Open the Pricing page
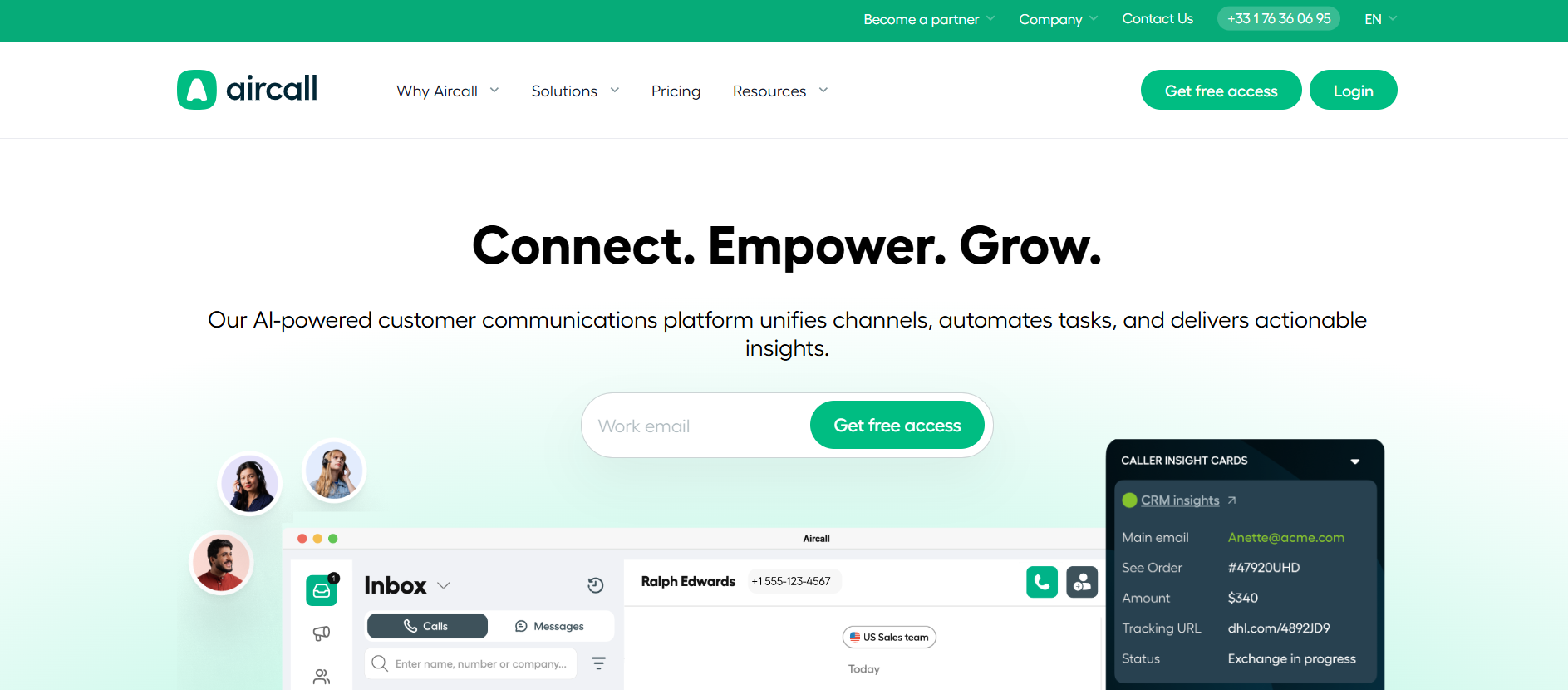1568x690 pixels. tap(676, 91)
